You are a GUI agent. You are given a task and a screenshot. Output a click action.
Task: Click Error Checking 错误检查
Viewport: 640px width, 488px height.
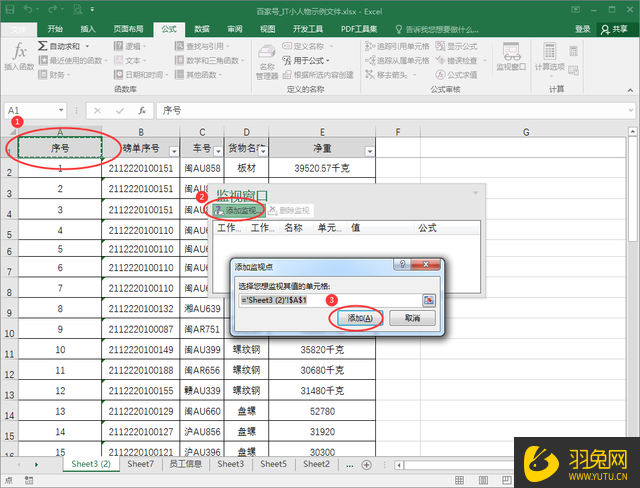click(x=461, y=60)
